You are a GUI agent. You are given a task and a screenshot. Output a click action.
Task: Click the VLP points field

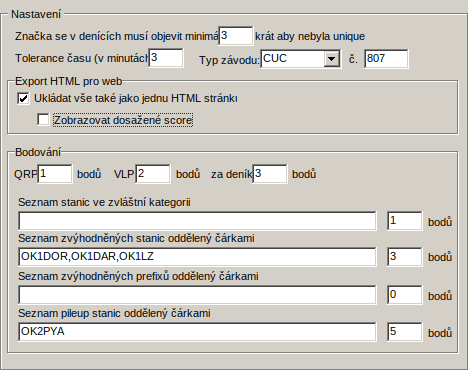(153, 174)
